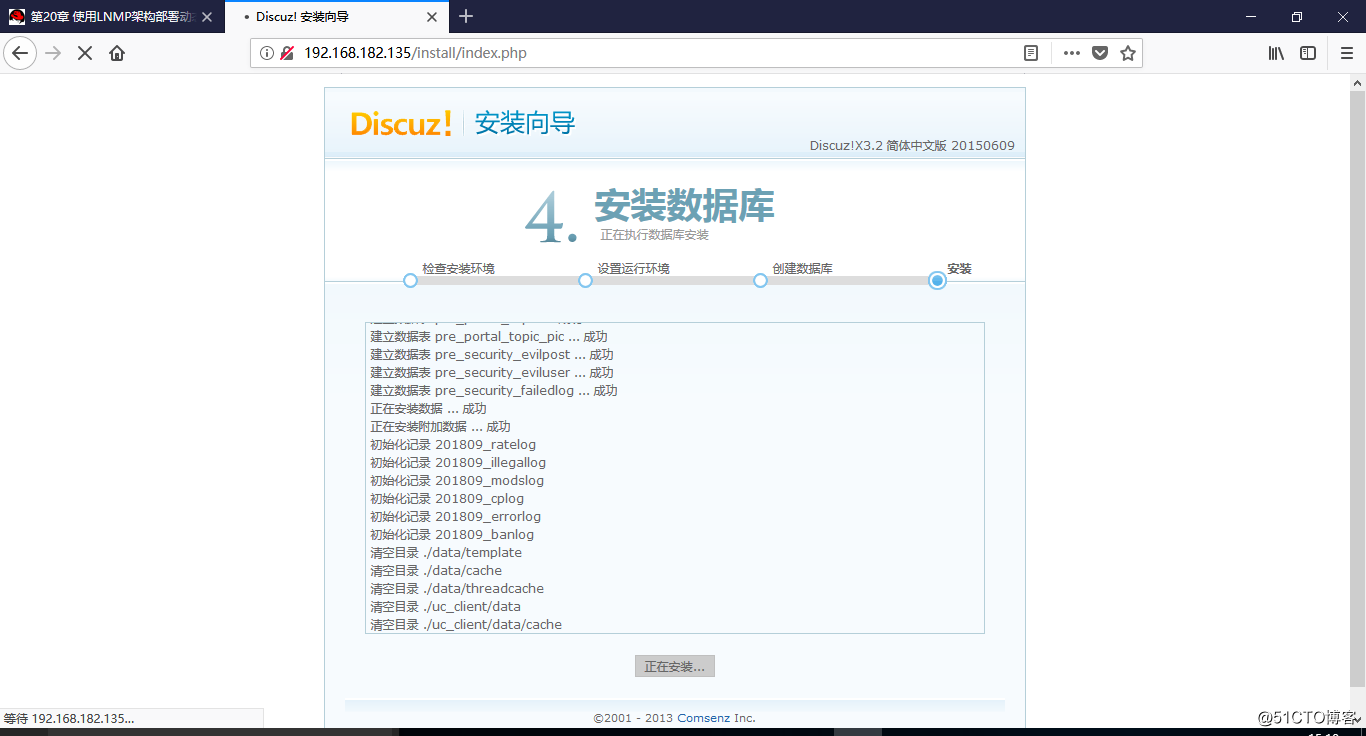Click log line 201809_banlog
This screenshot has height=736, width=1366.
click(x=452, y=535)
